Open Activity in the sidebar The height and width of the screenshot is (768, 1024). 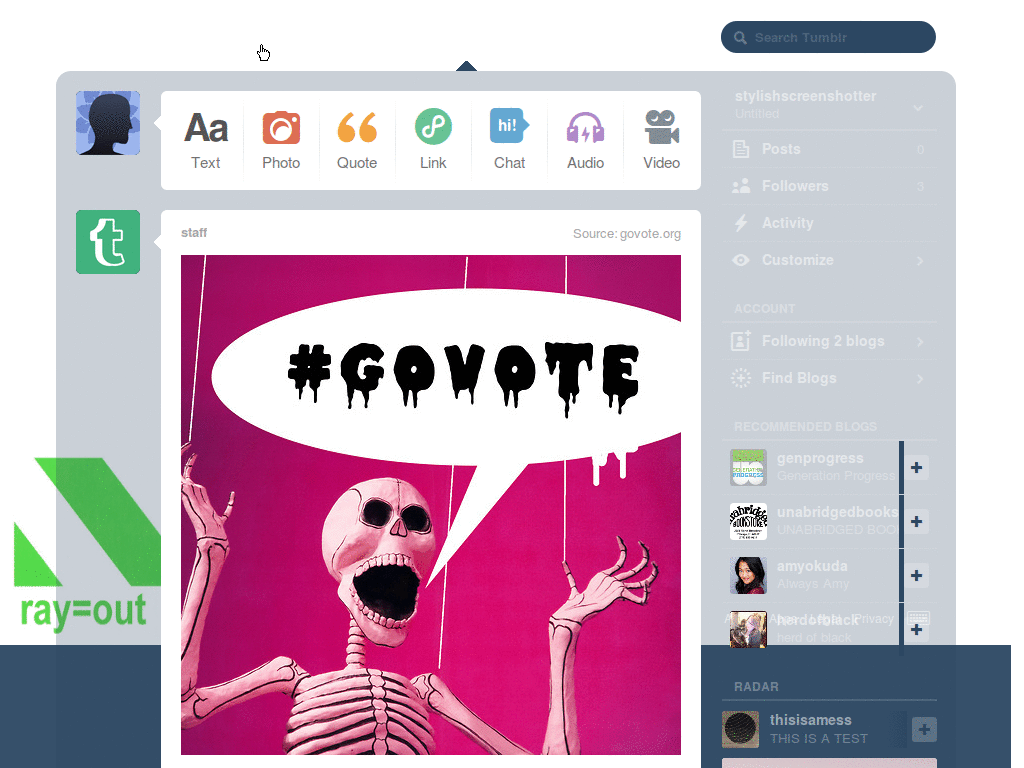coord(829,223)
